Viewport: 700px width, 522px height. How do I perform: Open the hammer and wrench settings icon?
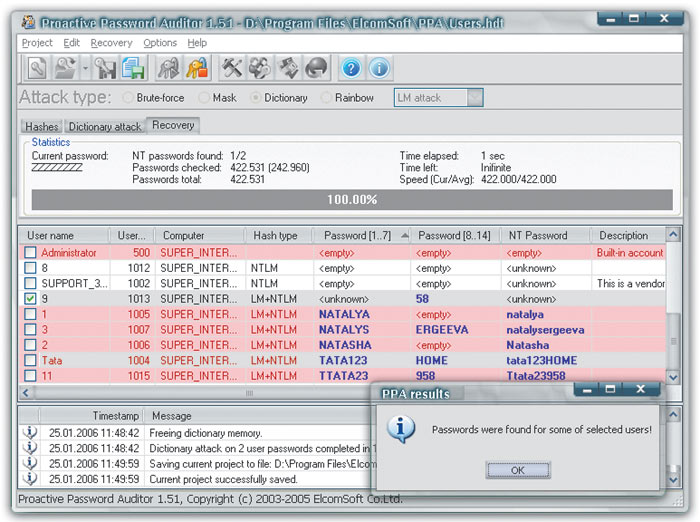[232, 68]
